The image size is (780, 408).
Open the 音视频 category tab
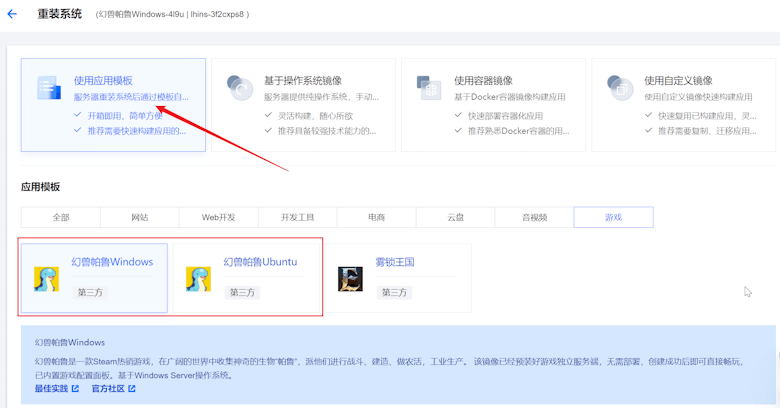coord(534,217)
